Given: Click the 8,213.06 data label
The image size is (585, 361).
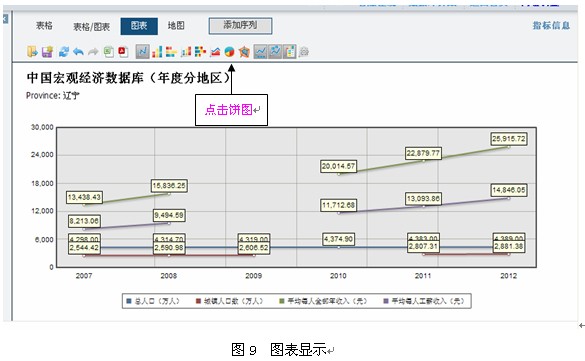Looking at the screenshot, I should pos(84,221).
